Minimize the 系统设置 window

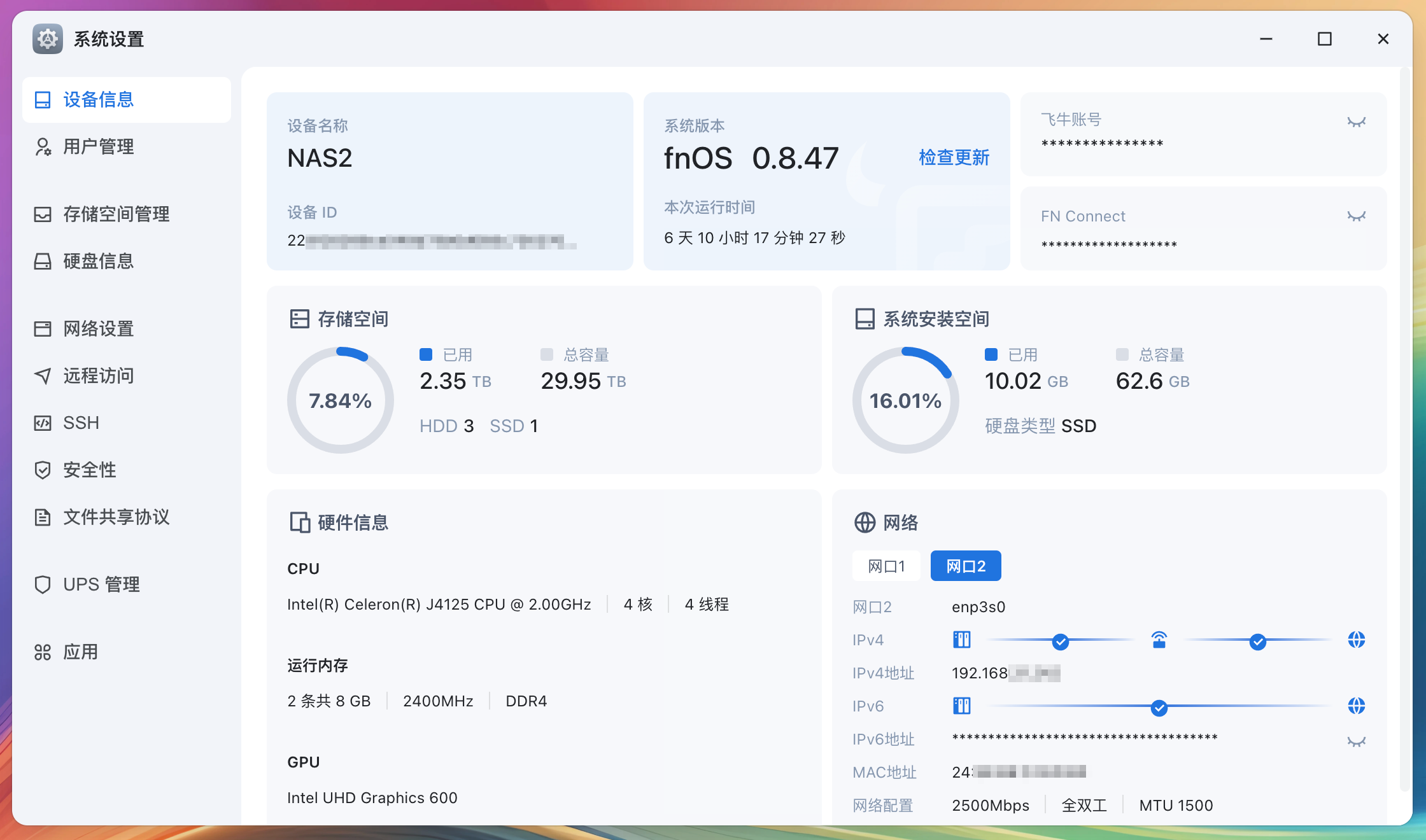coord(1266,39)
